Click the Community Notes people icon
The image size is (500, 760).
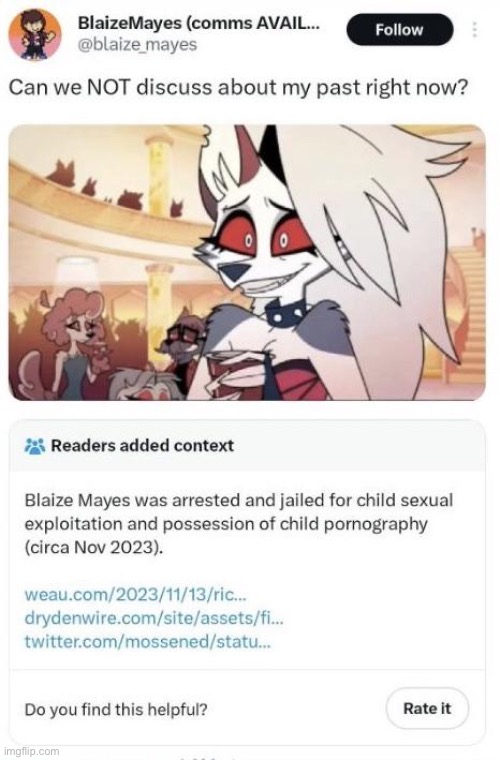(x=34, y=446)
